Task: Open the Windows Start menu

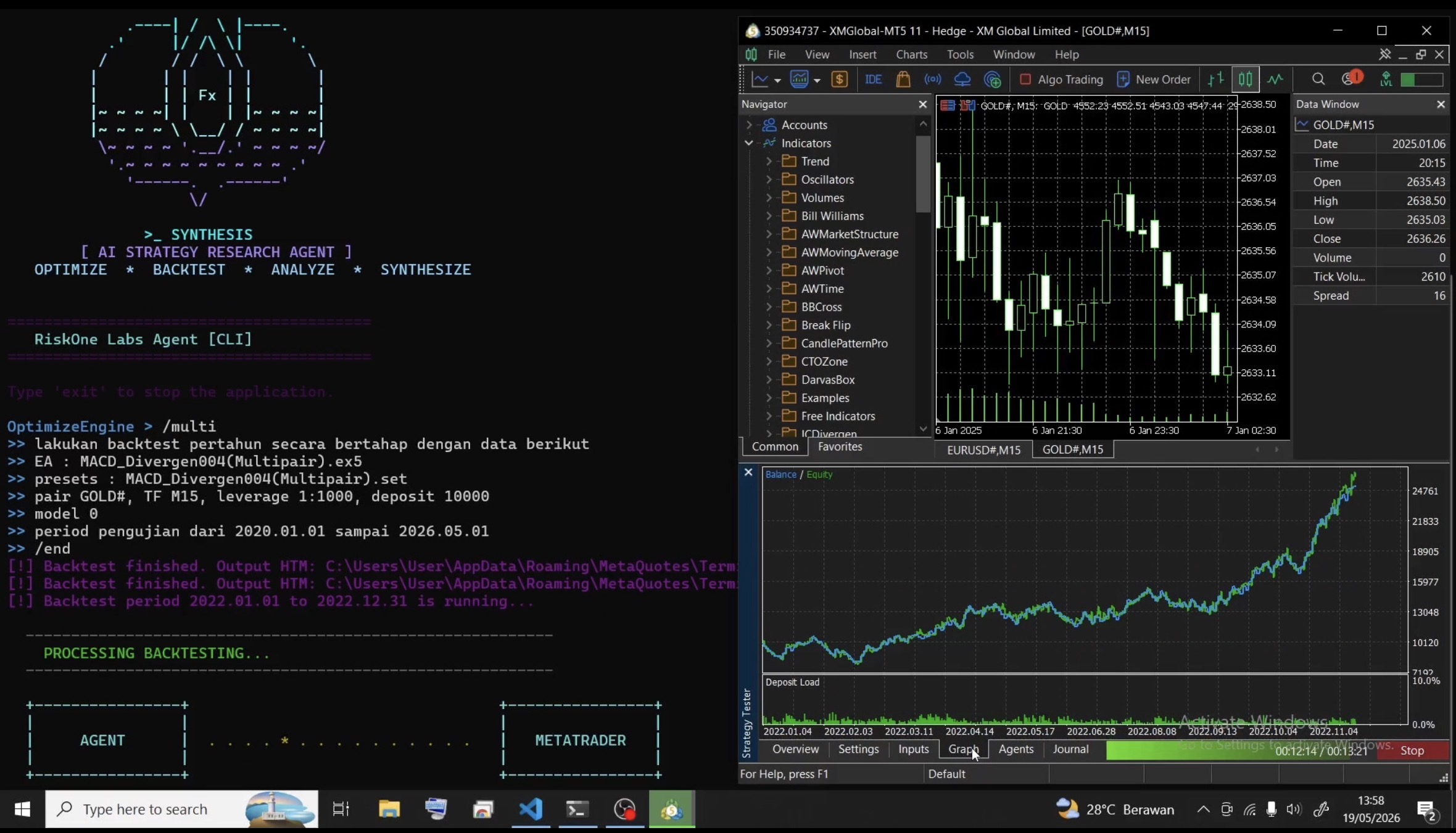Action: click(22, 809)
